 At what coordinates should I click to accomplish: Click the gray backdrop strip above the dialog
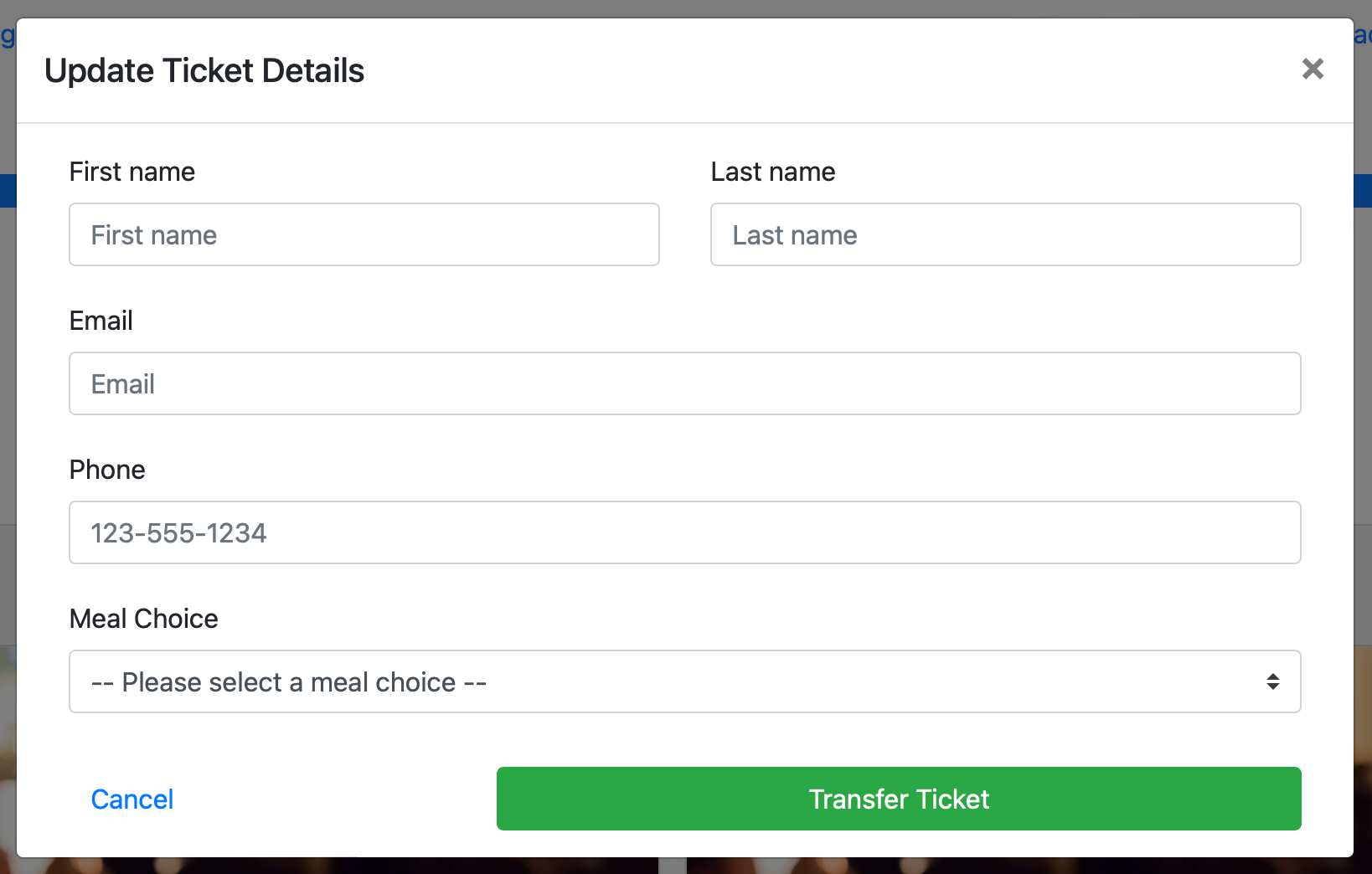(670, 8)
